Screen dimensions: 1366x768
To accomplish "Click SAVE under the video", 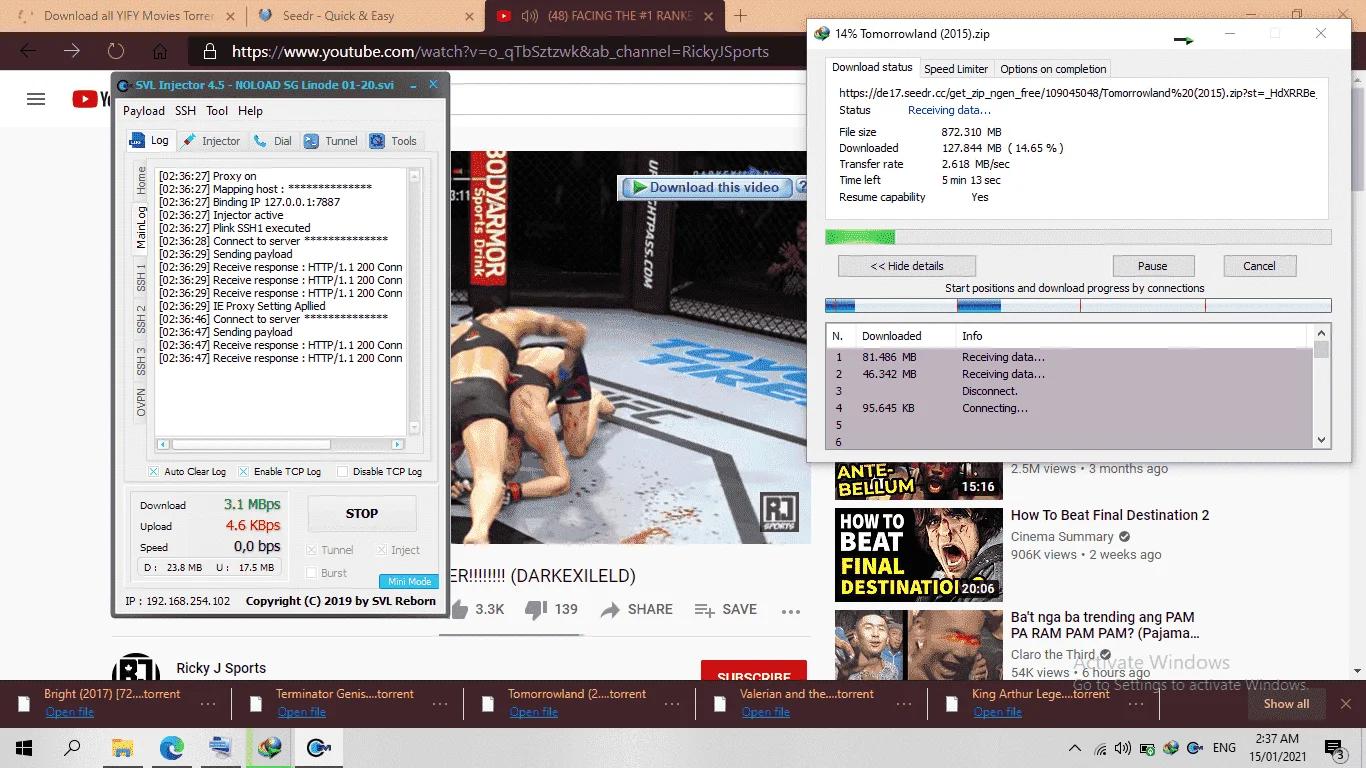I will 725,609.
